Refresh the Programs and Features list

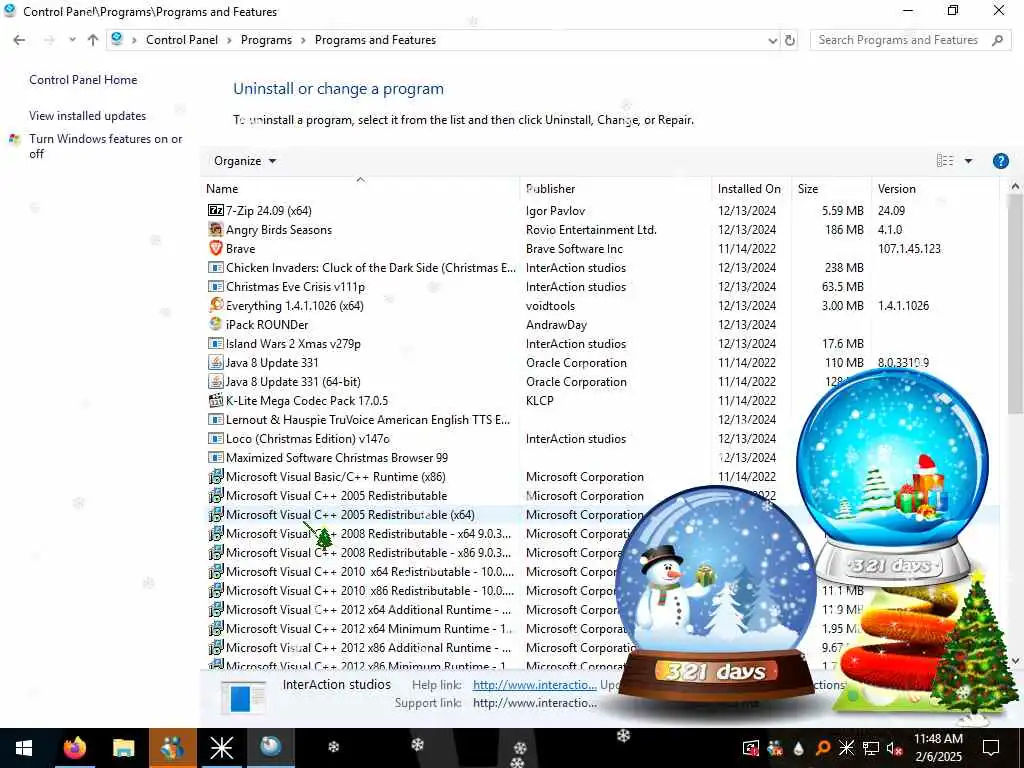790,40
